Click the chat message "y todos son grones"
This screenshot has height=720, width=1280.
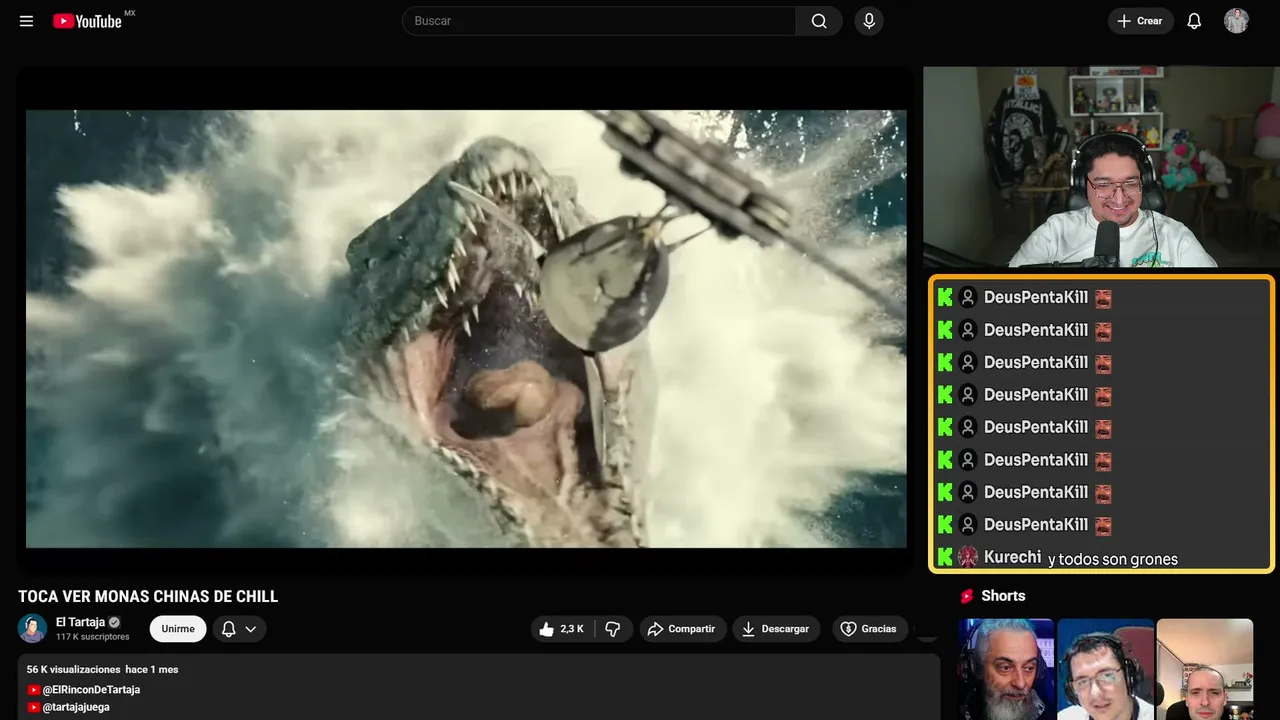point(1113,560)
